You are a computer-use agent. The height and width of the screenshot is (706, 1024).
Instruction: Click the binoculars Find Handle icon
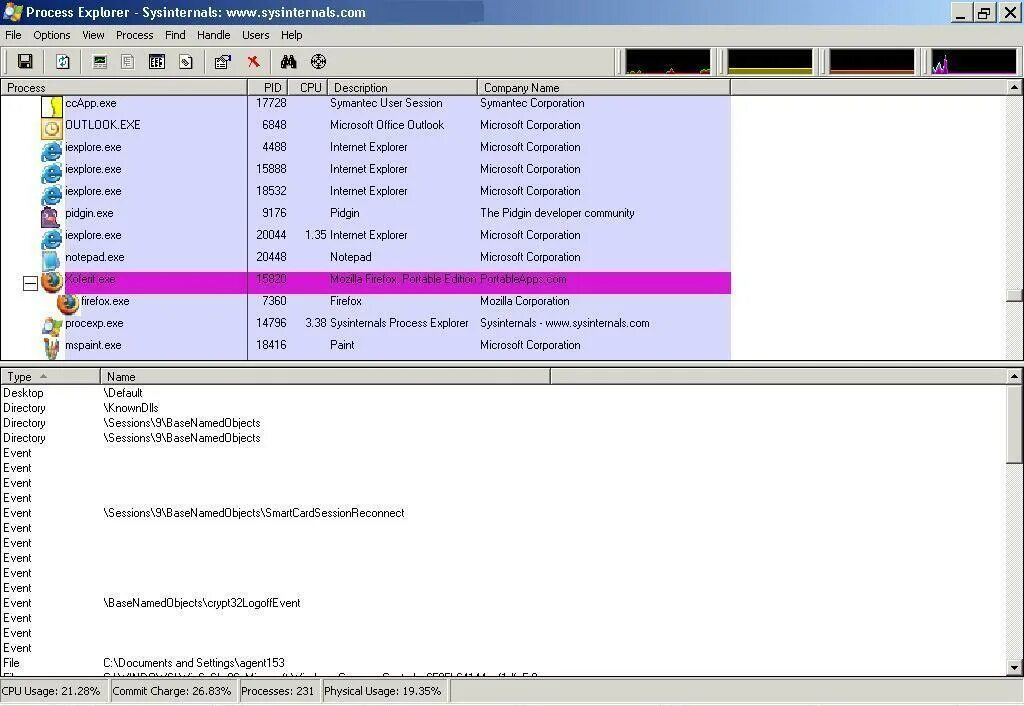(x=288, y=61)
